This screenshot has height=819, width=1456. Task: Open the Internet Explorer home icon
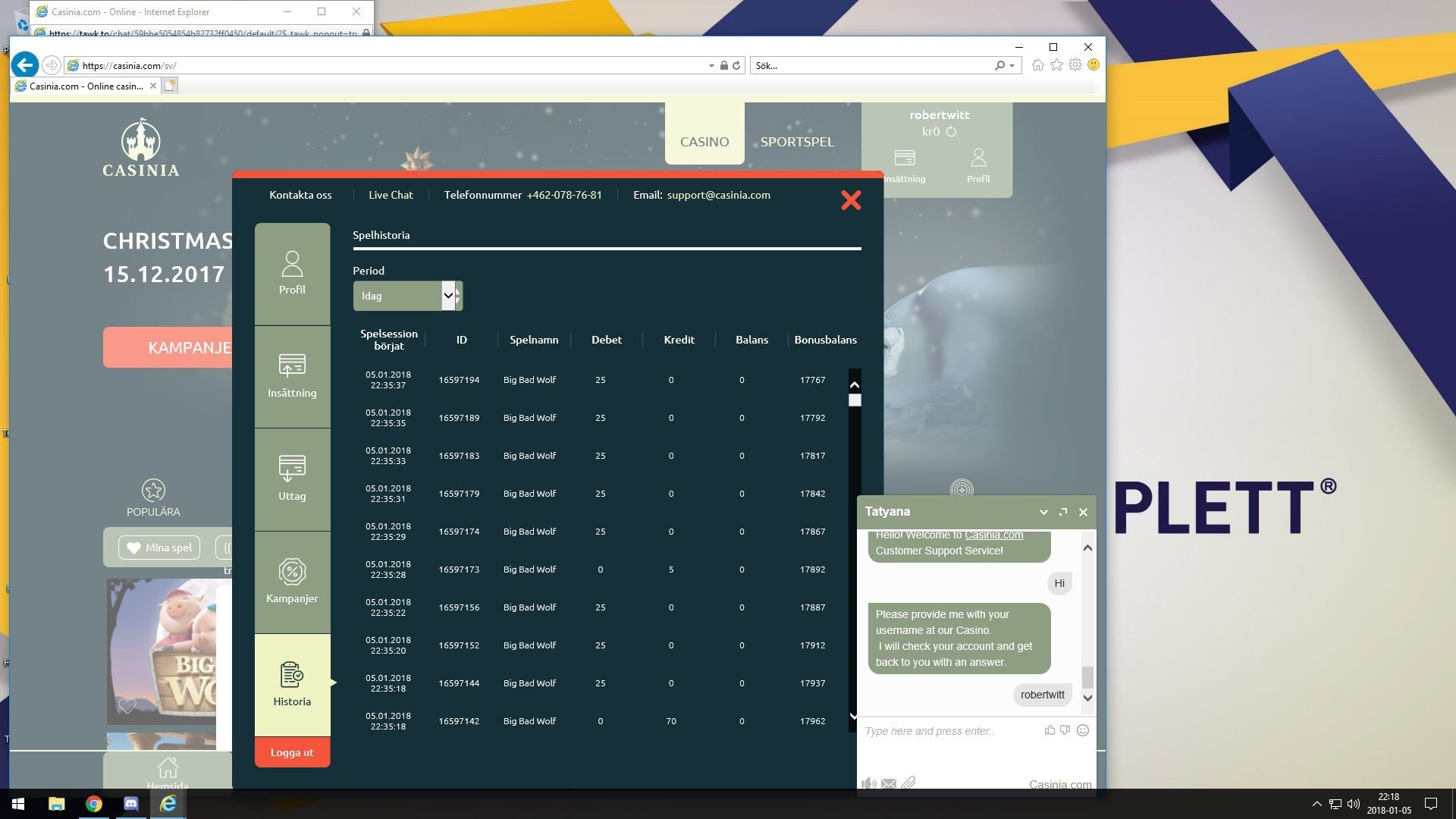1037,65
